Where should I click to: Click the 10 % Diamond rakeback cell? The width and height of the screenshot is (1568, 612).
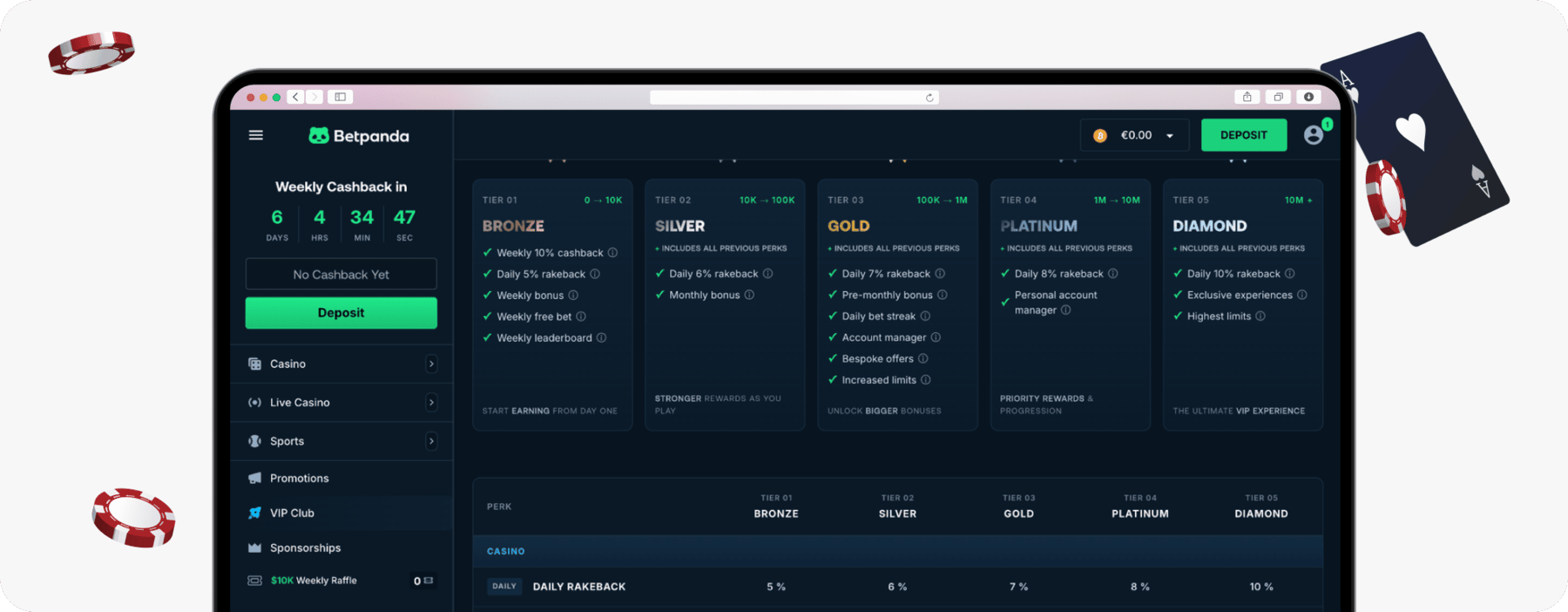(1261, 587)
